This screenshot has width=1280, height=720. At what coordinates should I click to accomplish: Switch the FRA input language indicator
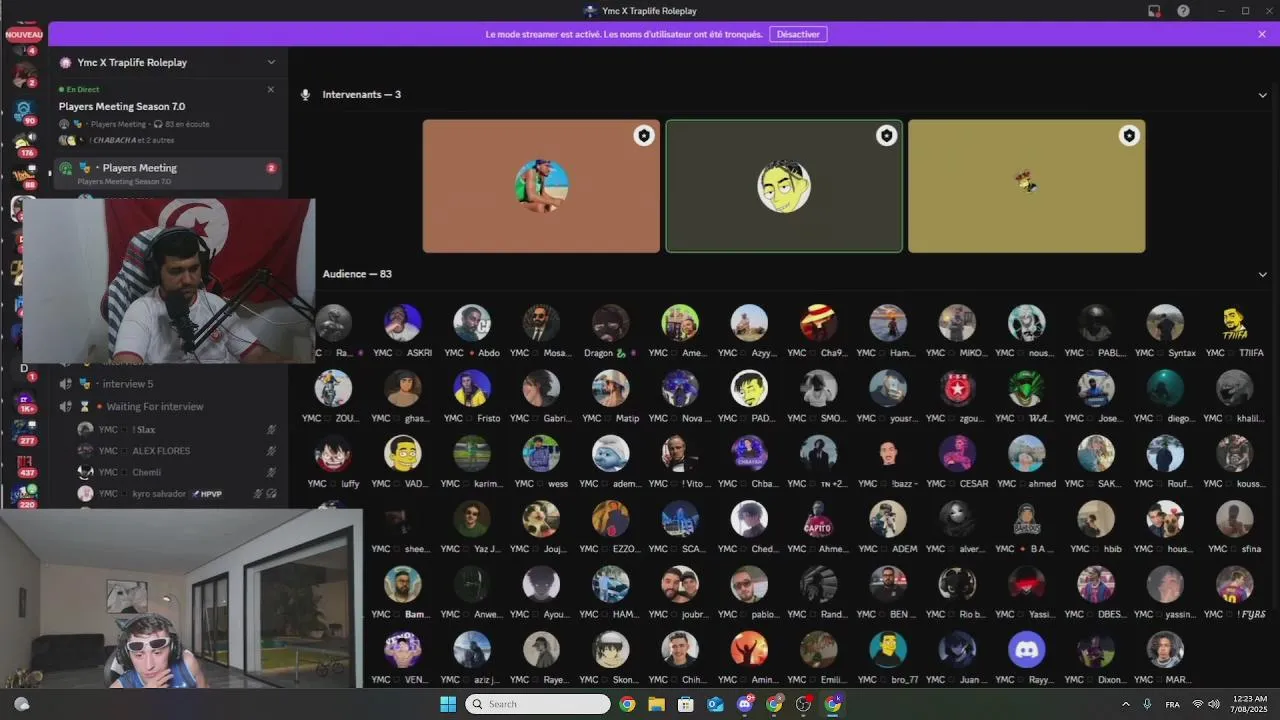tap(1172, 704)
